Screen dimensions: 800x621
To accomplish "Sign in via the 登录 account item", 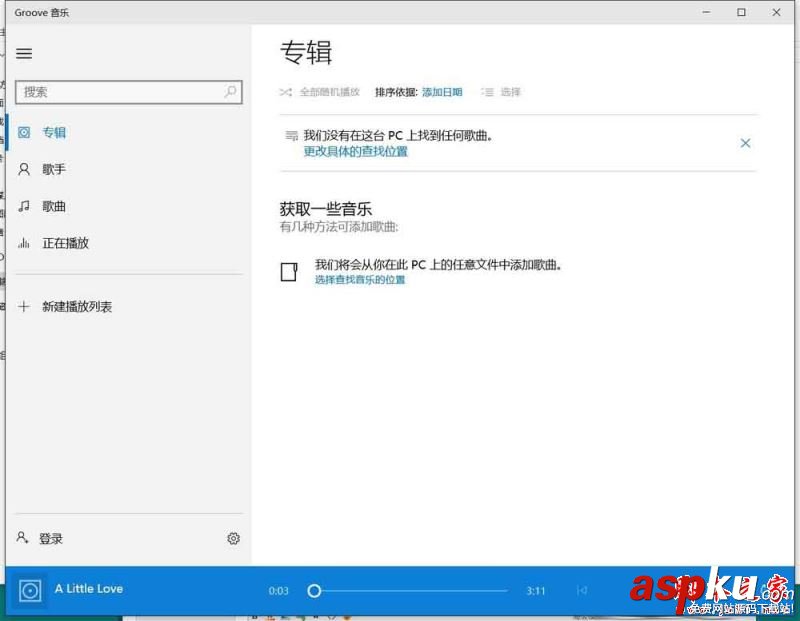I will (x=44, y=538).
